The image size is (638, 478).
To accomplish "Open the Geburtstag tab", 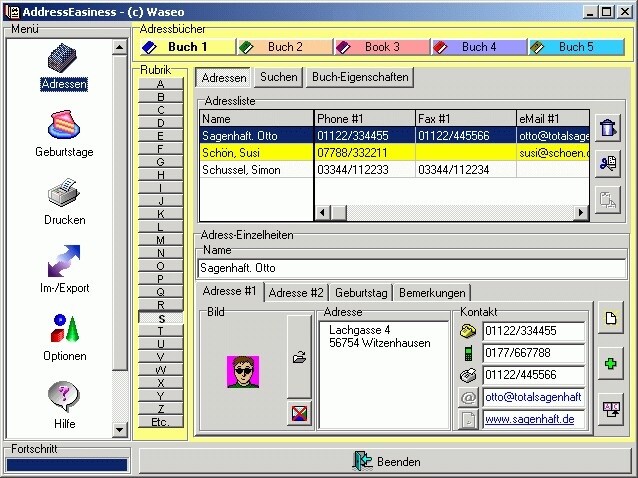I will (x=361, y=293).
